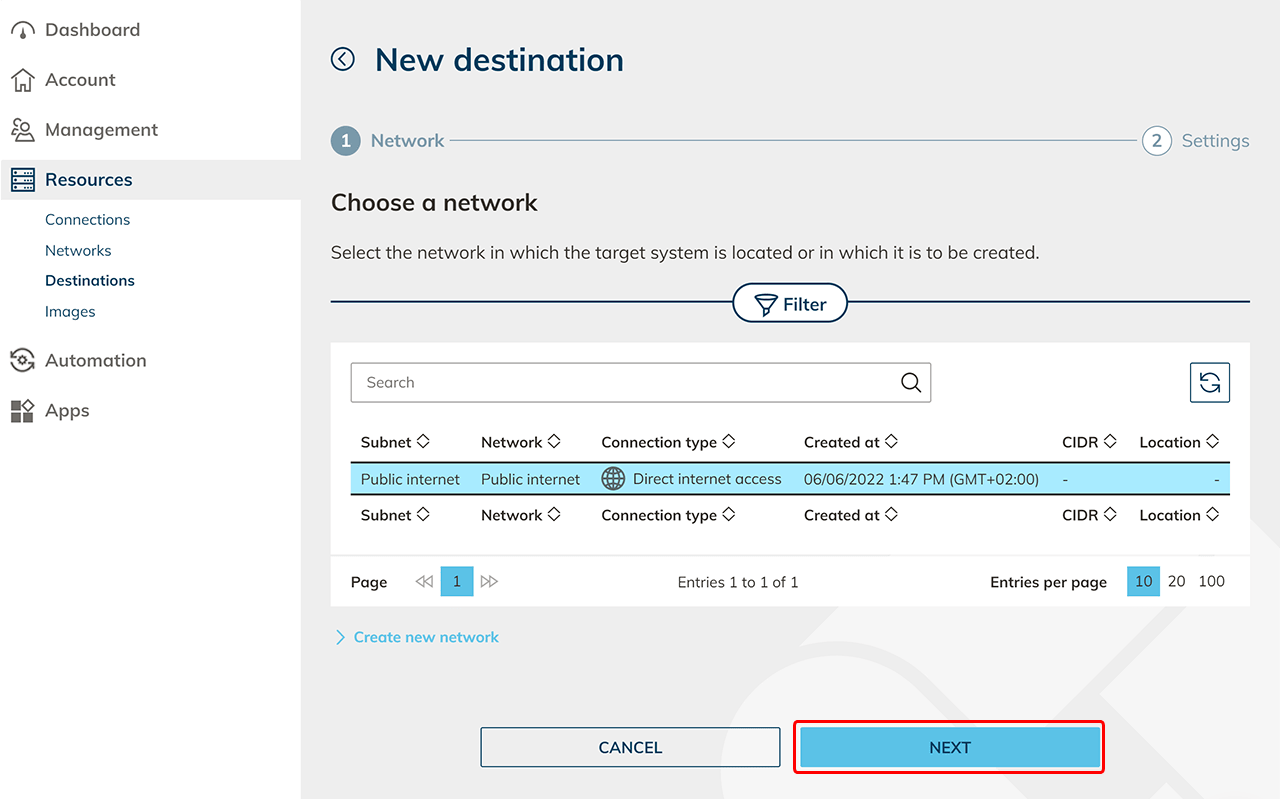1280x799 pixels.
Task: Sort table by Created at column
Action: (850, 442)
